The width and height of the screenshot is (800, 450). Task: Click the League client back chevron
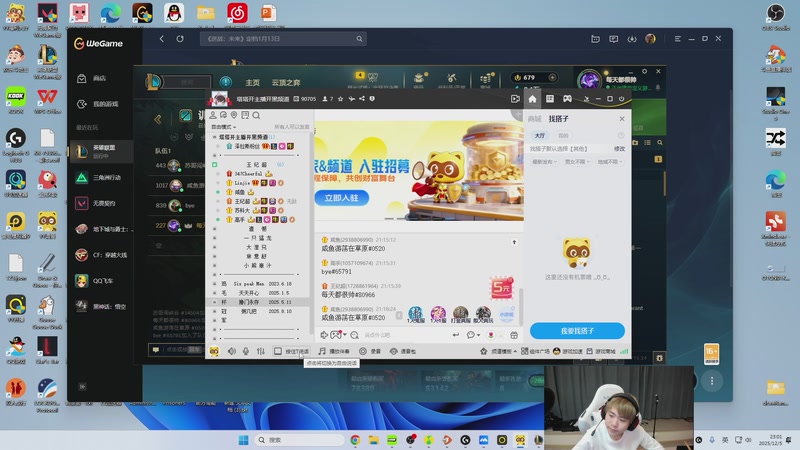(158, 119)
